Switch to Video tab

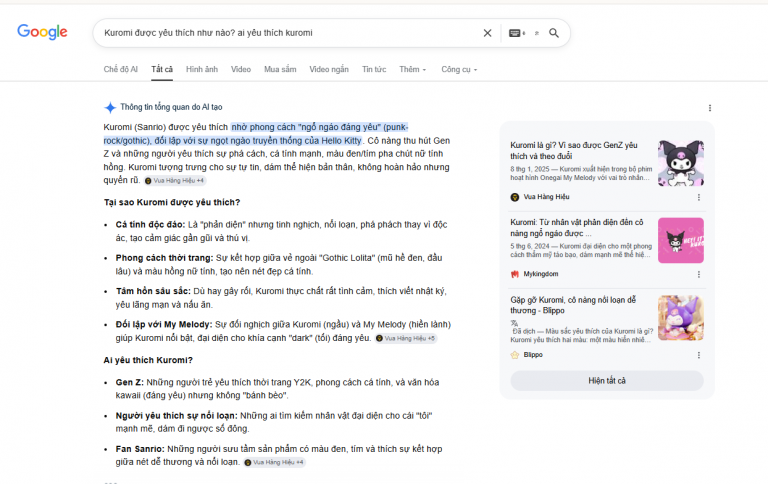tap(240, 69)
